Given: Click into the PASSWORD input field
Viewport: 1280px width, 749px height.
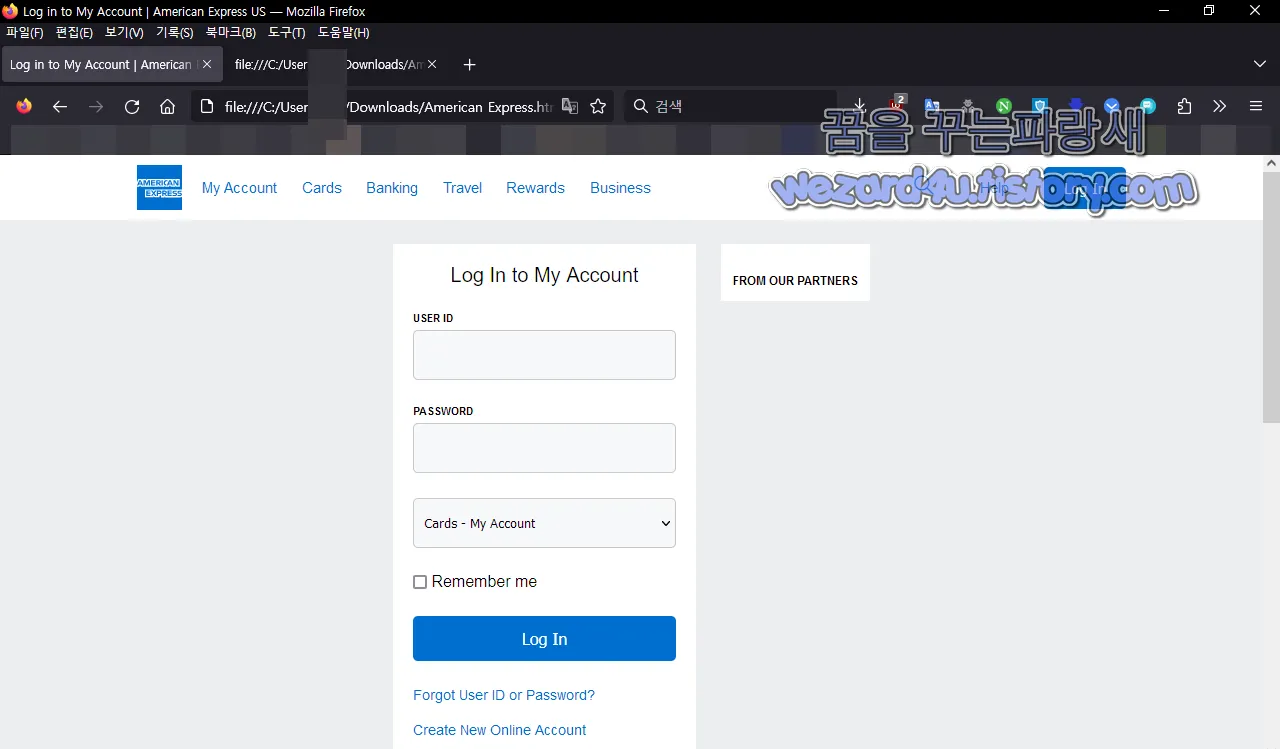Looking at the screenshot, I should pos(544,448).
